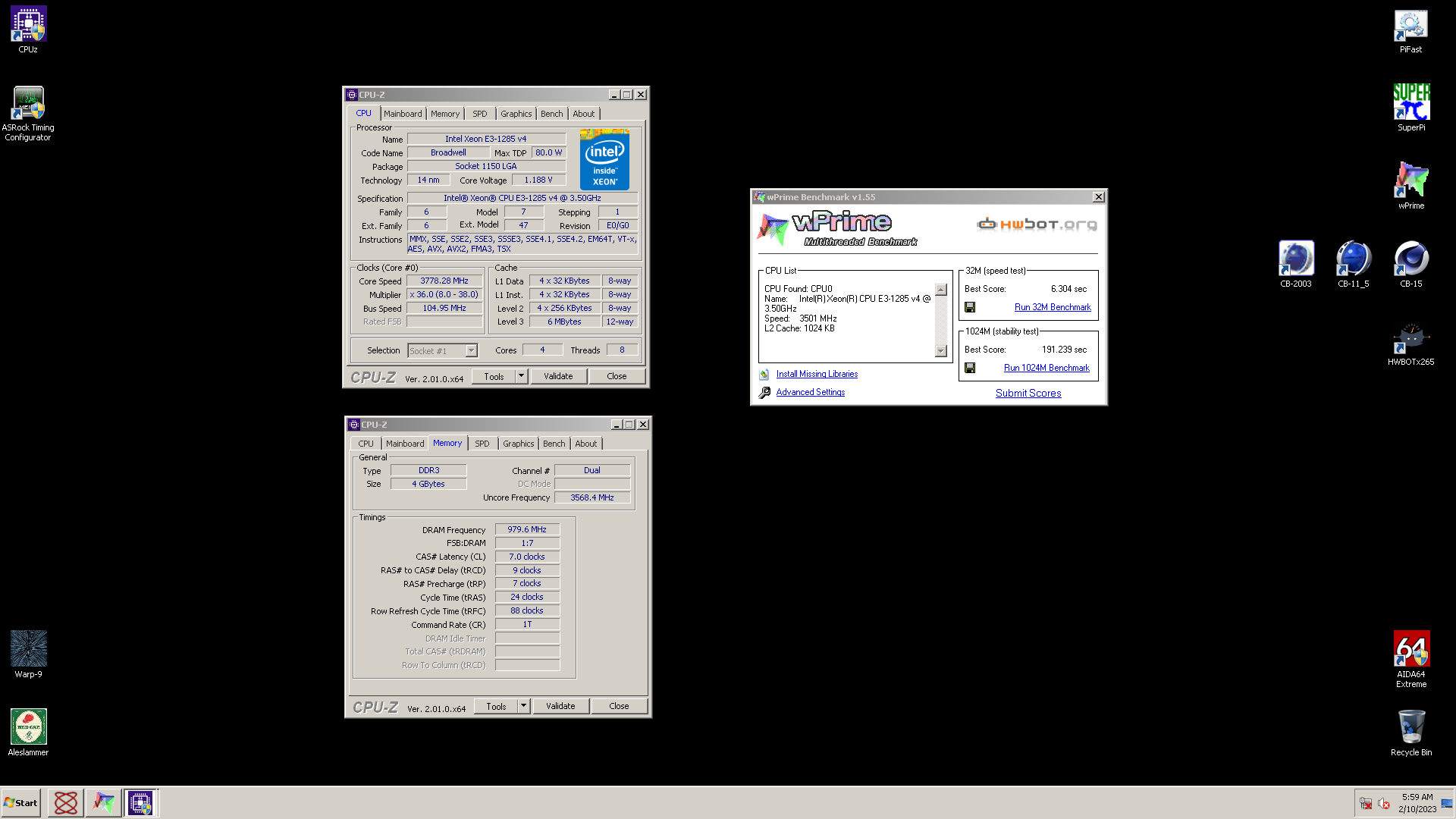Screen dimensions: 1456x819
Task: Click Close button in upper CPU-Z window
Action: (x=617, y=376)
